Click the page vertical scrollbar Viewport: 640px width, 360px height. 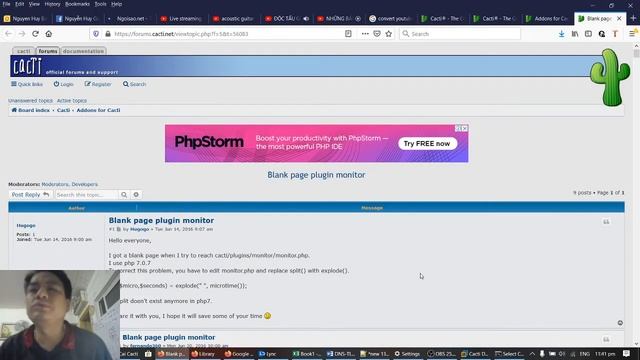pyautogui.click(x=636, y=196)
